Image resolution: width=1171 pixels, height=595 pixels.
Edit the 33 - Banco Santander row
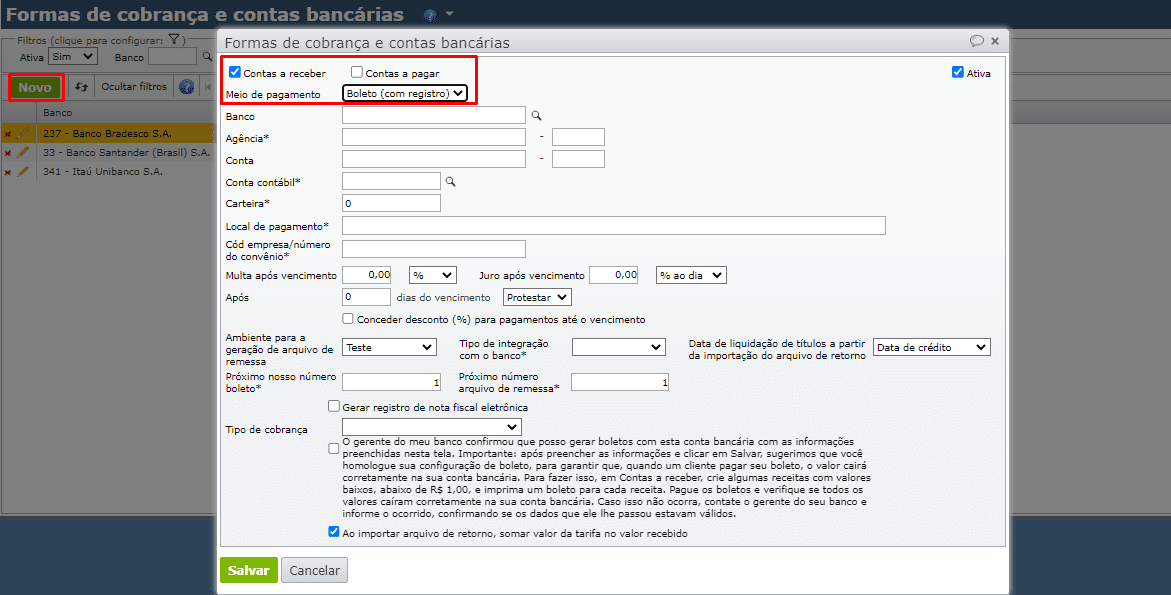23,152
